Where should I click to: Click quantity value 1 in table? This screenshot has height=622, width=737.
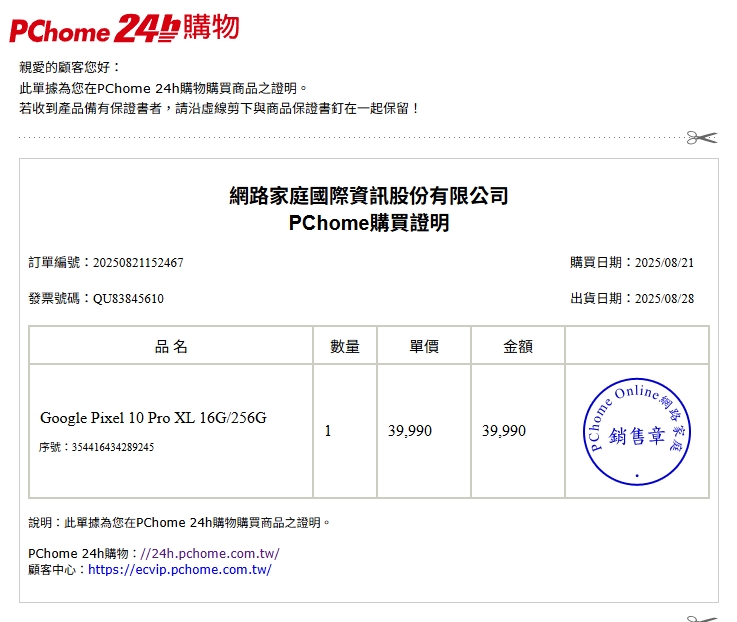coord(328,431)
